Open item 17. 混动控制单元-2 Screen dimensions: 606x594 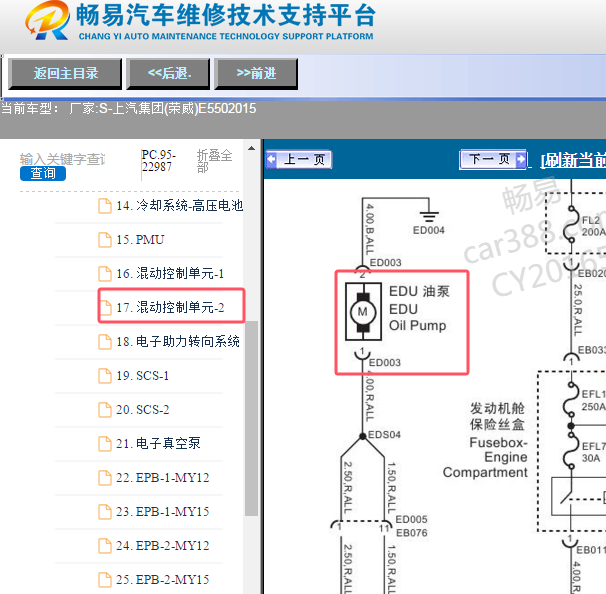pyautogui.click(x=170, y=308)
